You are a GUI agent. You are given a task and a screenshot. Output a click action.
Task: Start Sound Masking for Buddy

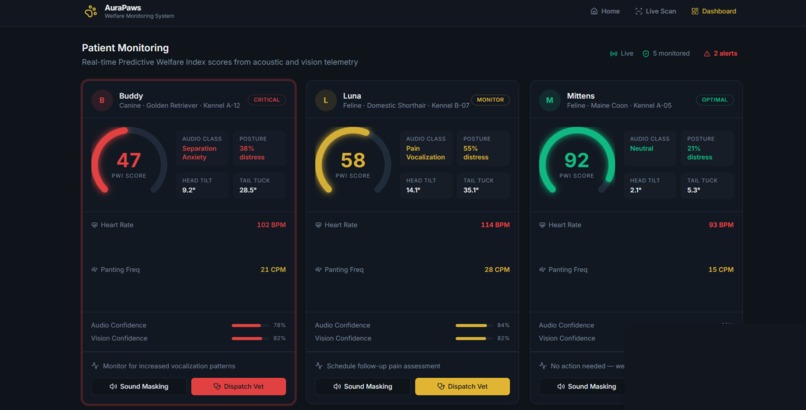point(139,386)
